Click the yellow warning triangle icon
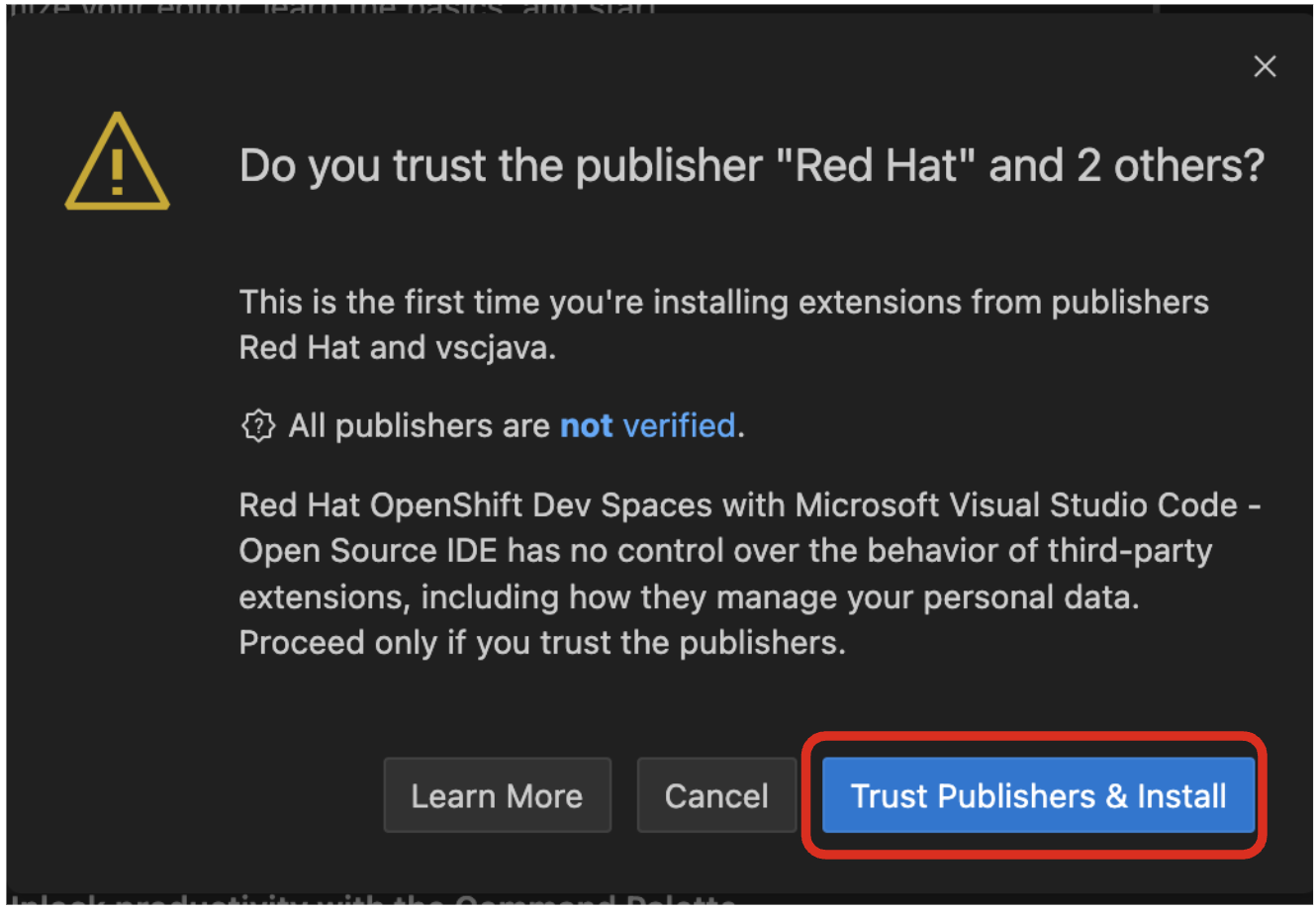 click(117, 163)
